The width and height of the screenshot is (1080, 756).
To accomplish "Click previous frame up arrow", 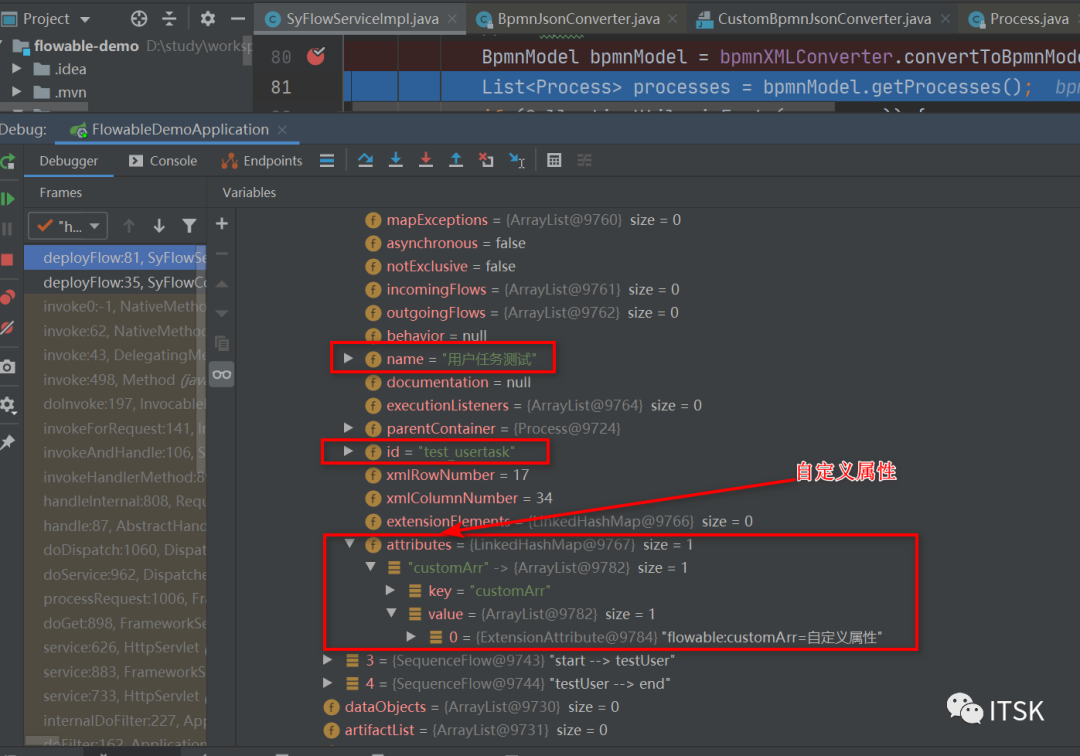I will click(x=129, y=226).
